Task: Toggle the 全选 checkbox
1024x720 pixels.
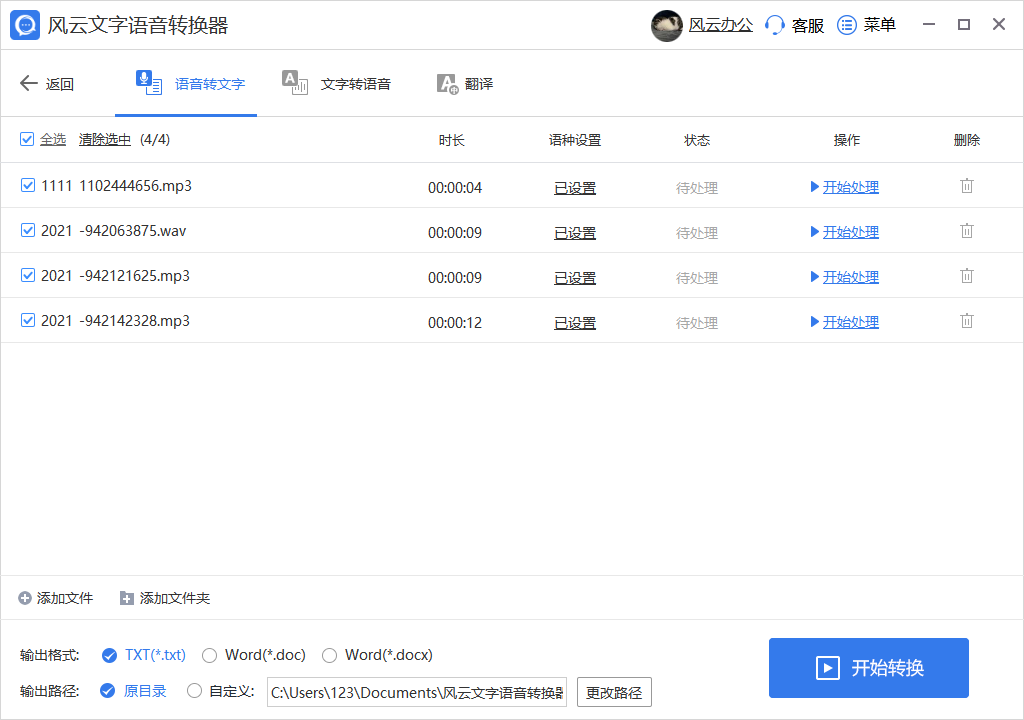Action: pyautogui.click(x=27, y=139)
